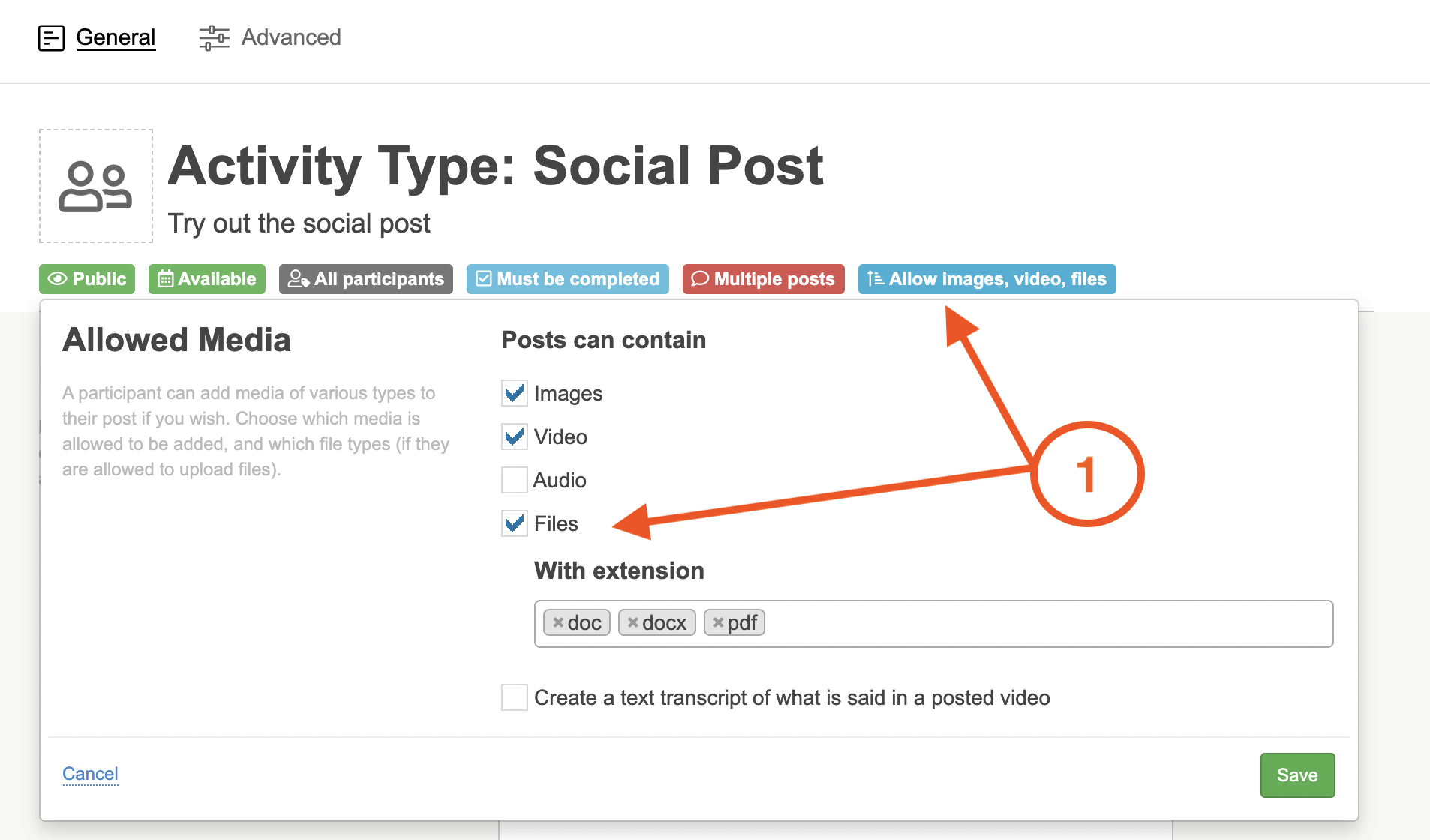Click the social post people icon thumbnail
The width and height of the screenshot is (1430, 840).
tap(95, 186)
